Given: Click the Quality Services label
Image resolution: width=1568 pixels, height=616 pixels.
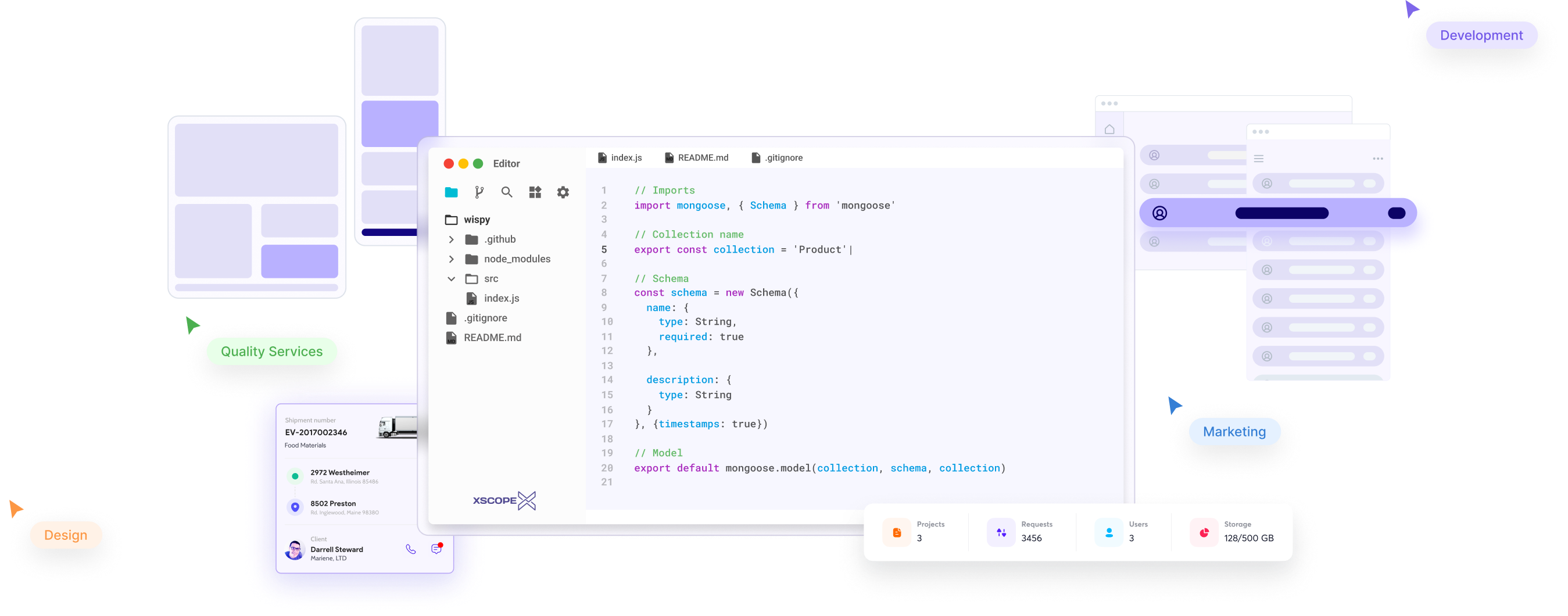Looking at the screenshot, I should pos(271,351).
